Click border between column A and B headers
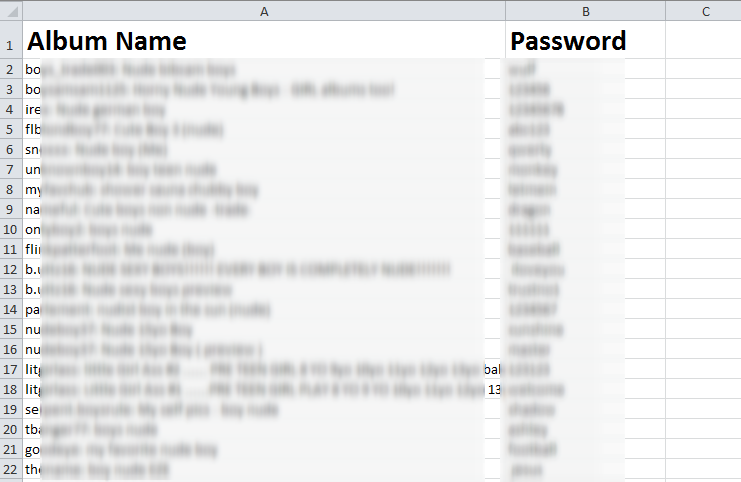The width and height of the screenshot is (741, 482). pyautogui.click(x=506, y=11)
